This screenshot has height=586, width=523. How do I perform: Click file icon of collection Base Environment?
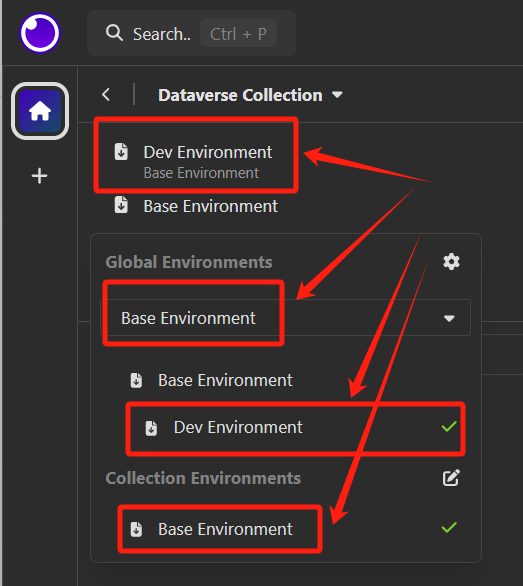tap(136, 529)
